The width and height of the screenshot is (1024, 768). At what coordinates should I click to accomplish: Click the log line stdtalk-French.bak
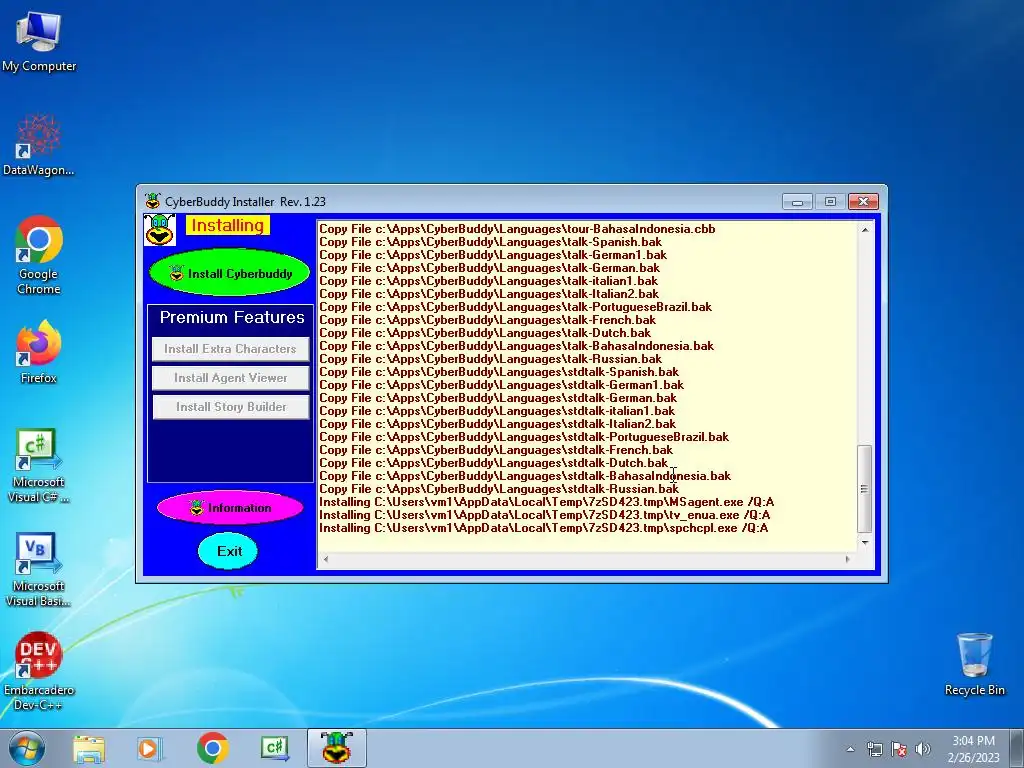point(496,450)
